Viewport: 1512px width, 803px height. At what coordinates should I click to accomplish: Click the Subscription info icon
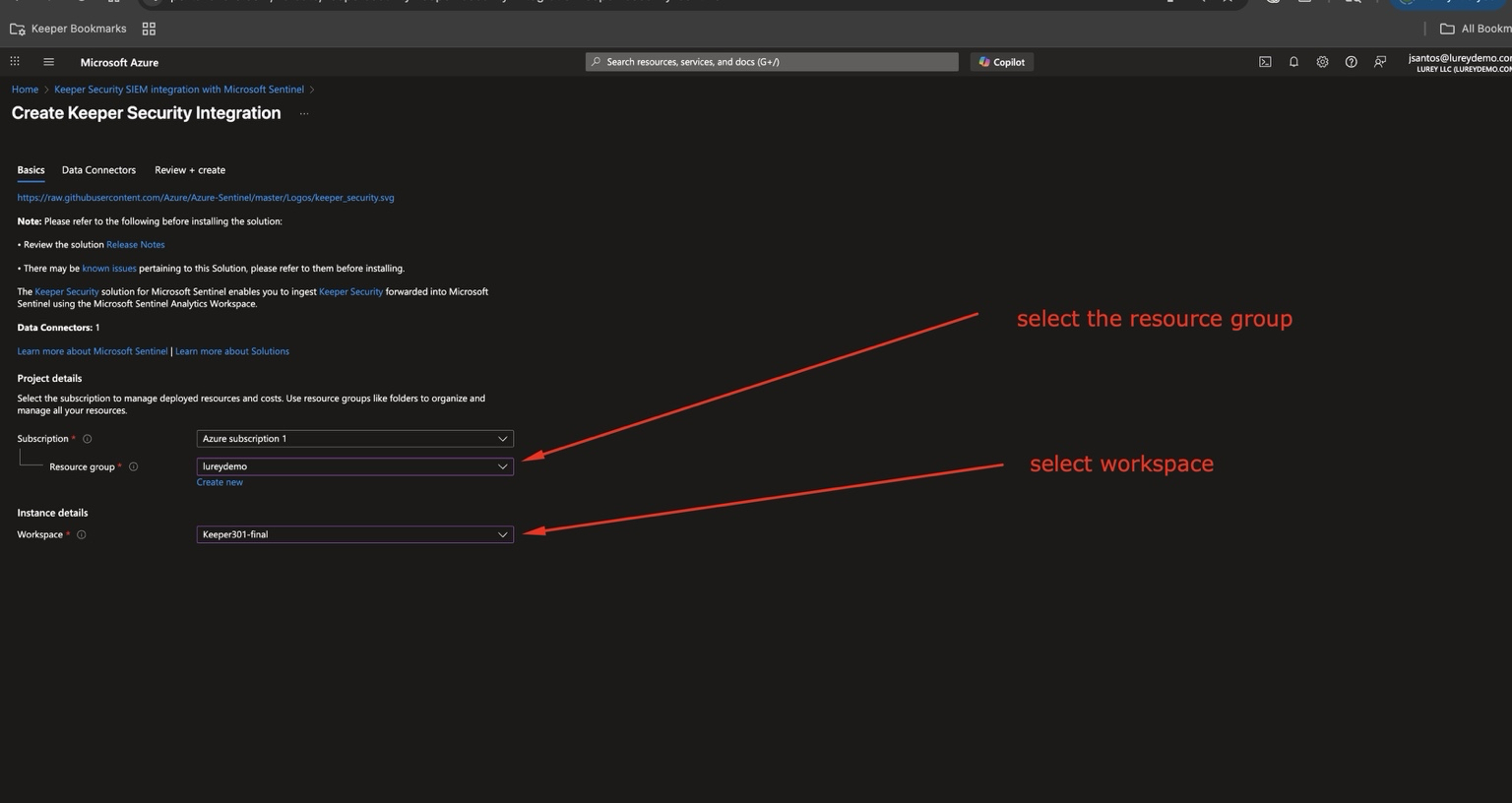pyautogui.click(x=88, y=439)
